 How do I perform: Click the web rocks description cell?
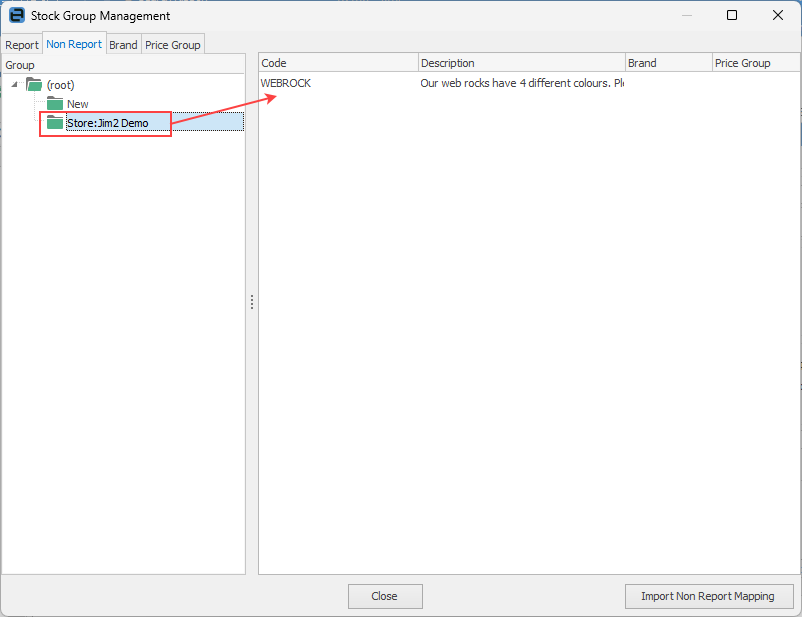pos(522,83)
